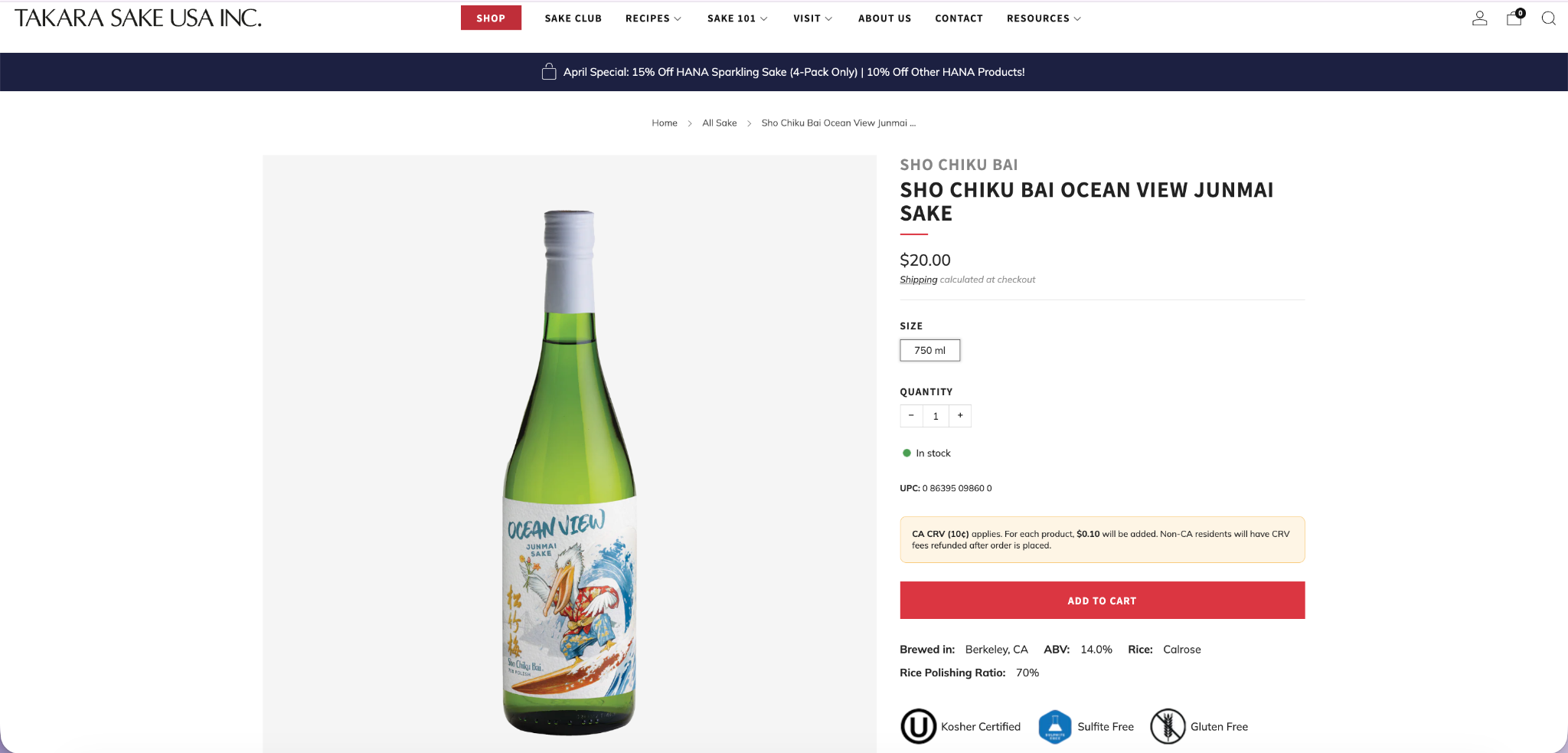Viewport: 1568px width, 753px height.
Task: Click the Gluten Free badge icon
Action: pyautogui.click(x=1167, y=726)
